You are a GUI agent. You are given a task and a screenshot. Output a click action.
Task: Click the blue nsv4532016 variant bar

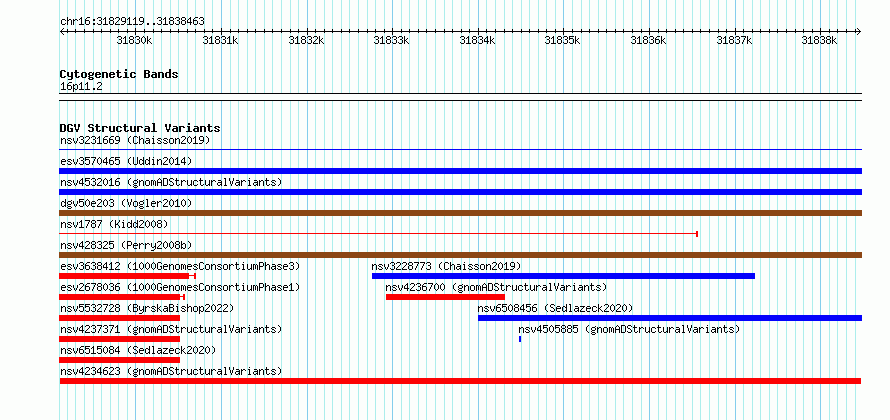point(460,192)
